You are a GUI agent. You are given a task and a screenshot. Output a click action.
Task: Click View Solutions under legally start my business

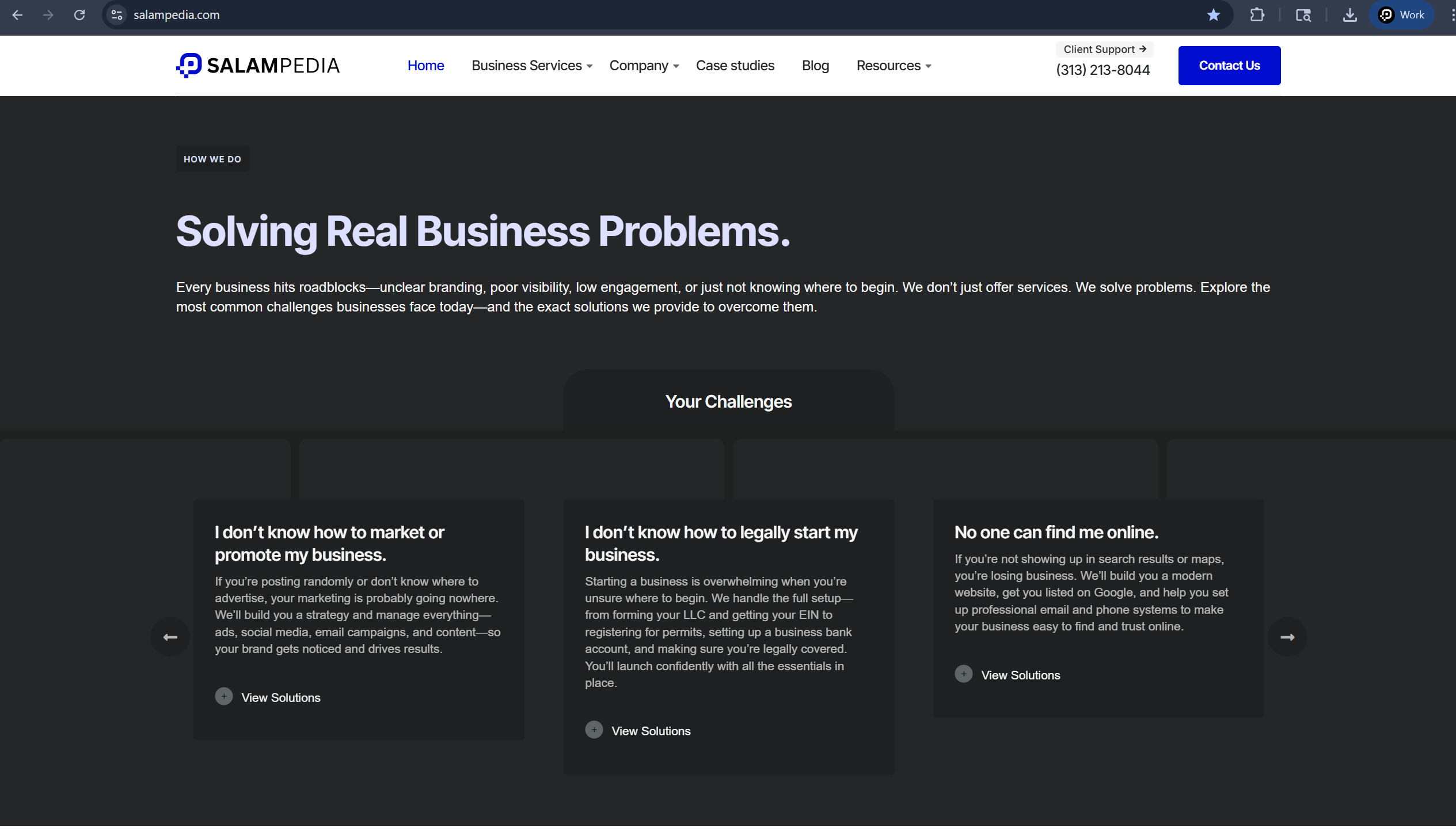[x=651, y=731]
